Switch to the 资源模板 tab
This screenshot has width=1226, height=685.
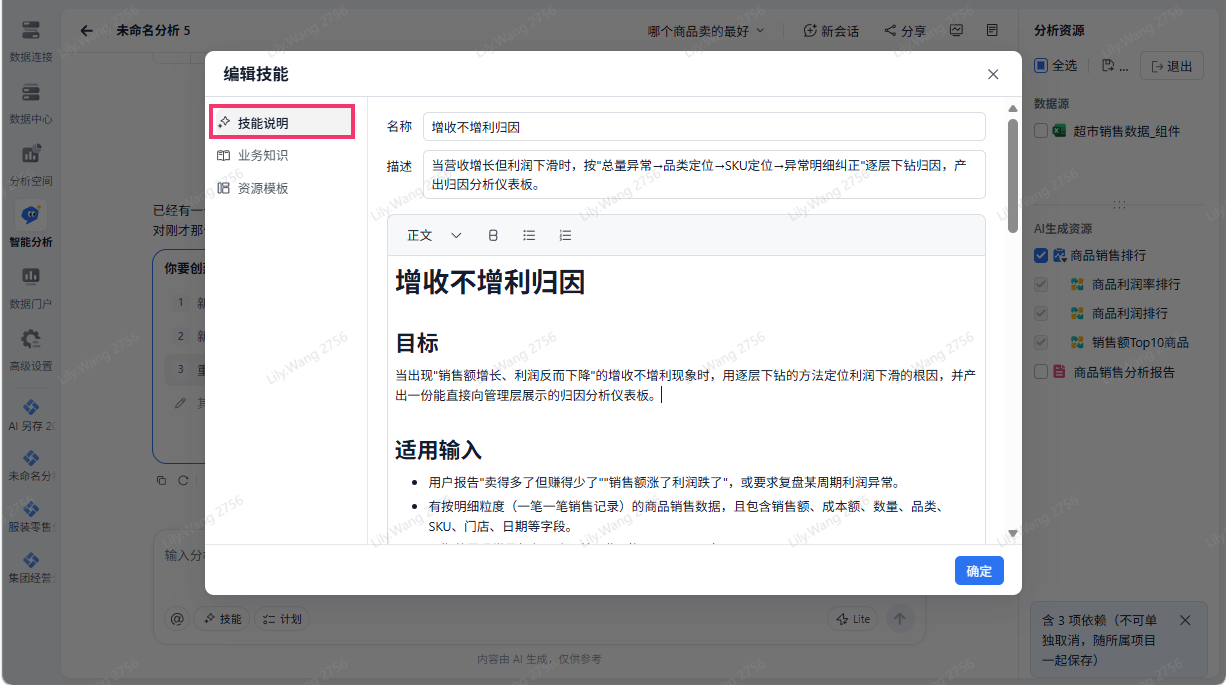[x=282, y=188]
